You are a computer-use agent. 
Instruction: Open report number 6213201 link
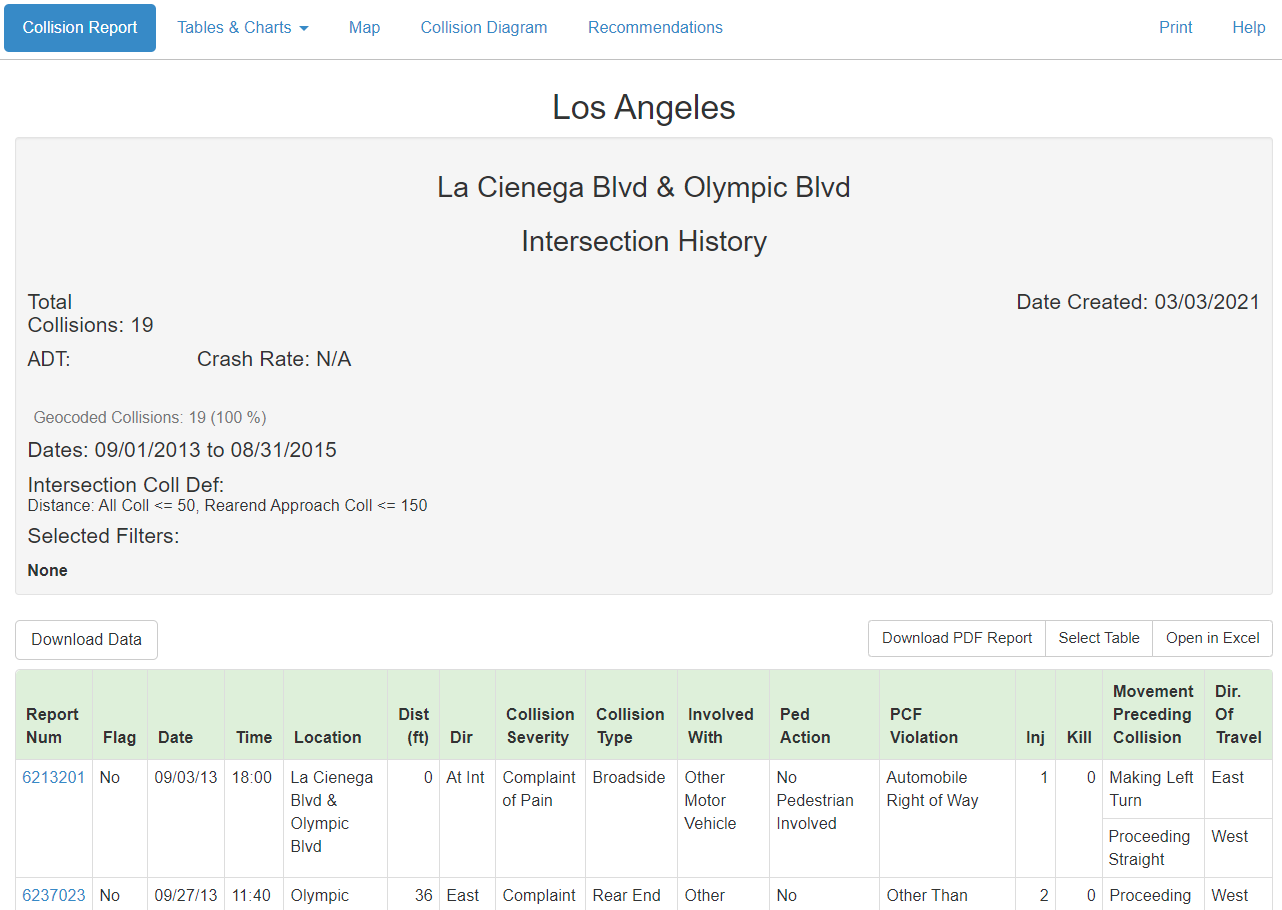(x=54, y=777)
